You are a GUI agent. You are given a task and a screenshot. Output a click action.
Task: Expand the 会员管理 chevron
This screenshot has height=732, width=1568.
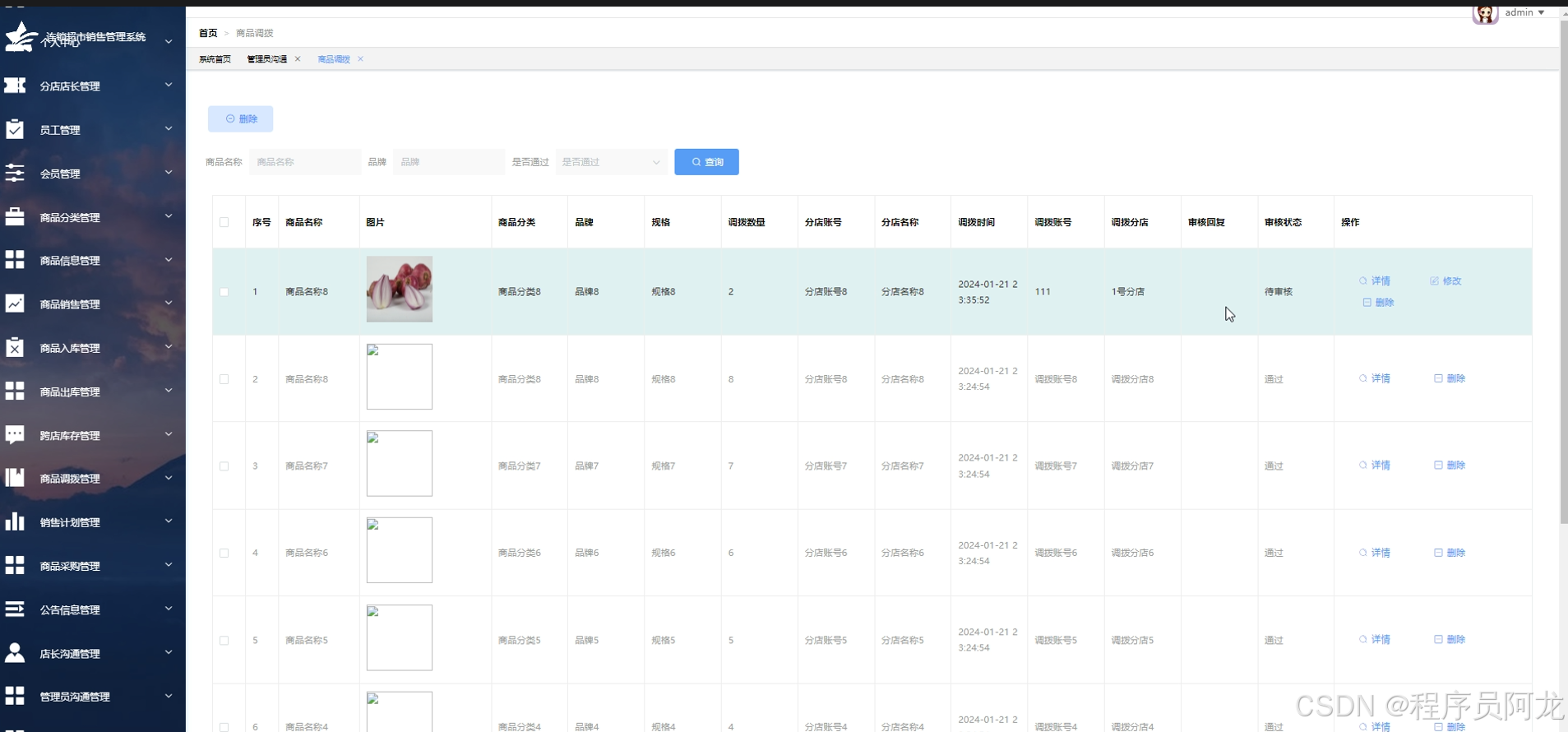[169, 172]
